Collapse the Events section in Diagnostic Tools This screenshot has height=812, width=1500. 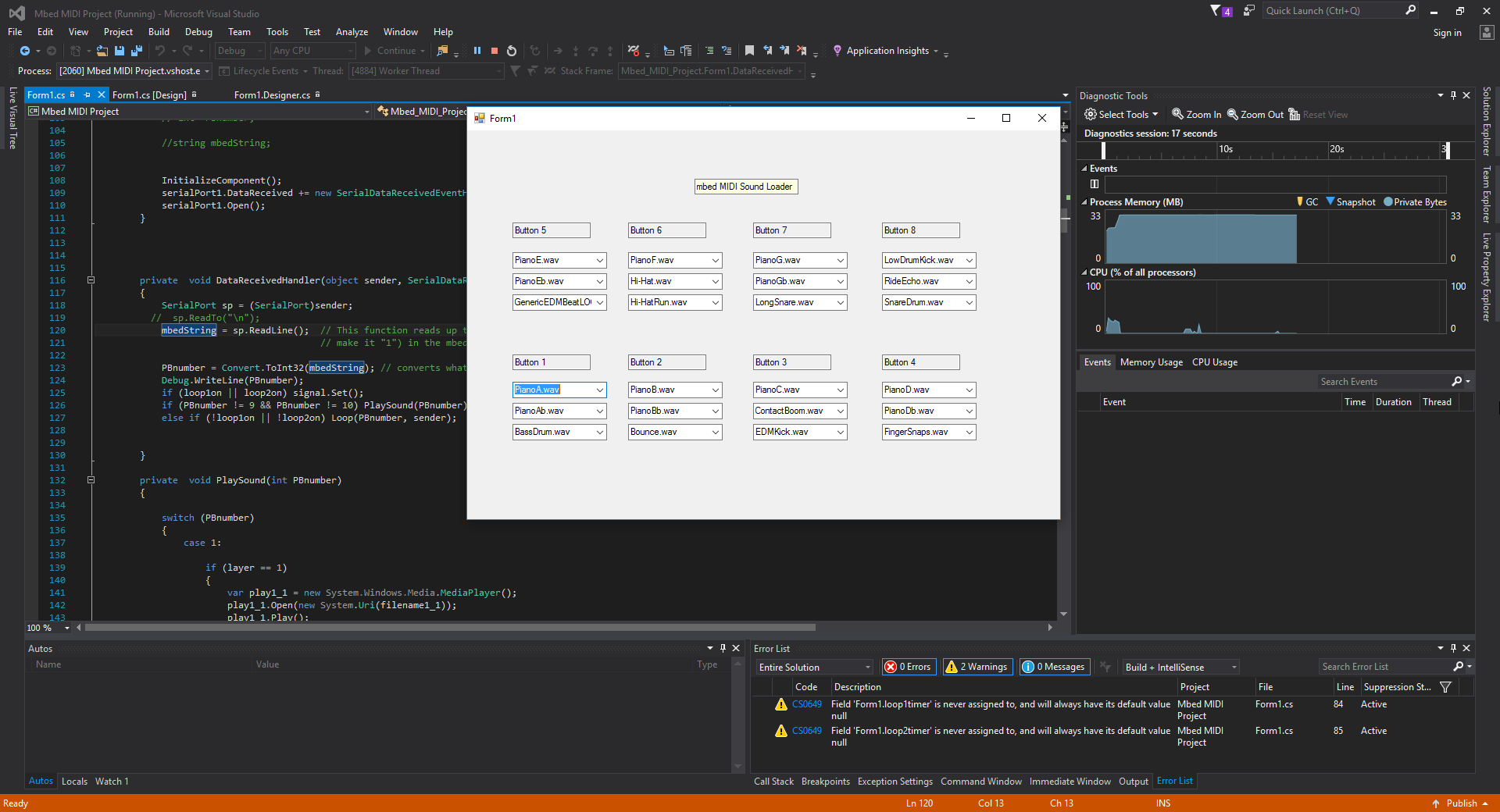coord(1084,169)
